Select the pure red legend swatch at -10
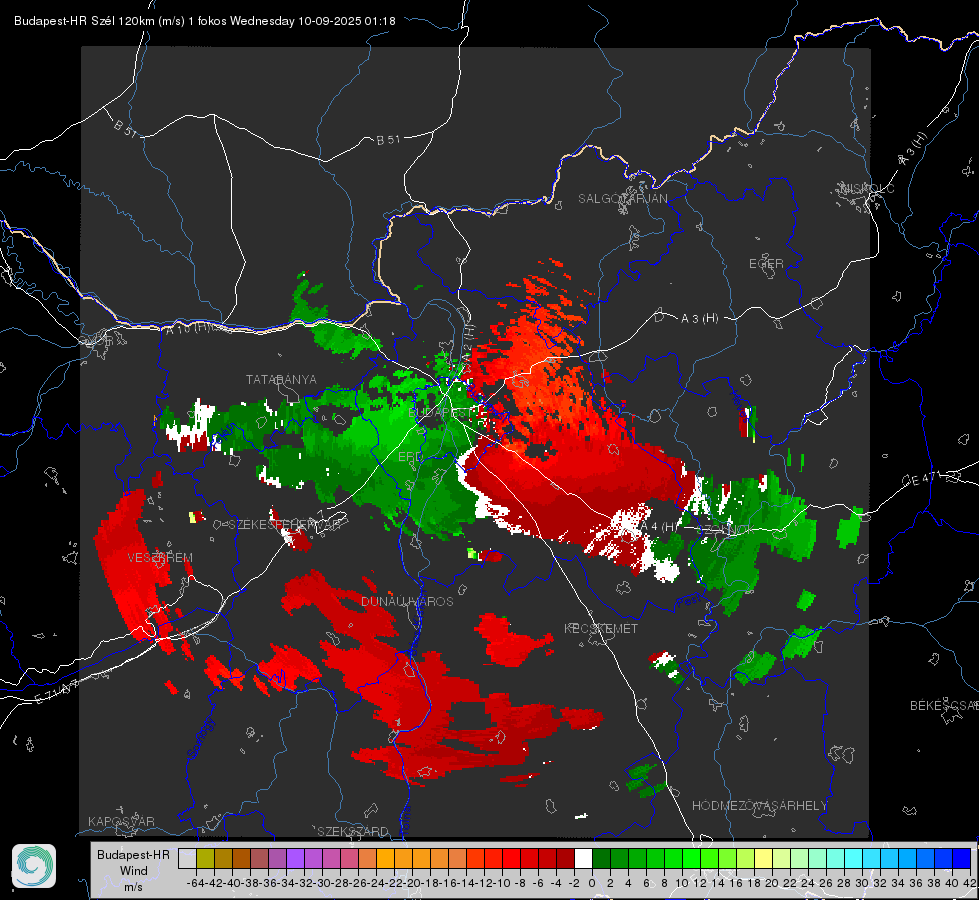This screenshot has height=900, width=979. (511, 859)
